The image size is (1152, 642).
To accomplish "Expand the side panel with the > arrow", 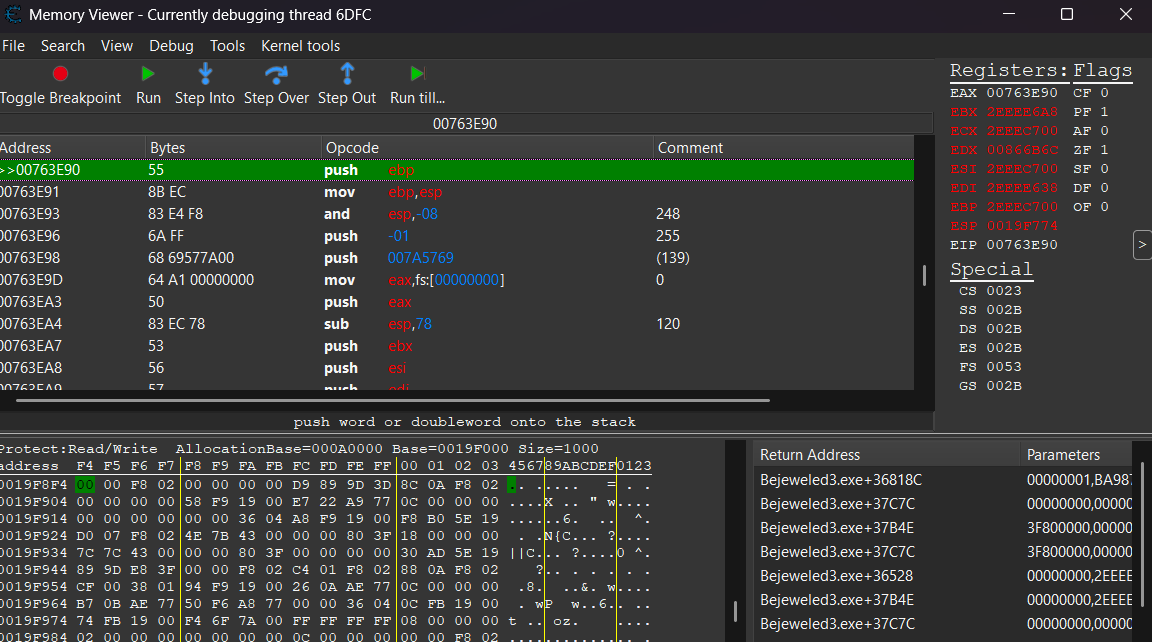I will (1141, 245).
